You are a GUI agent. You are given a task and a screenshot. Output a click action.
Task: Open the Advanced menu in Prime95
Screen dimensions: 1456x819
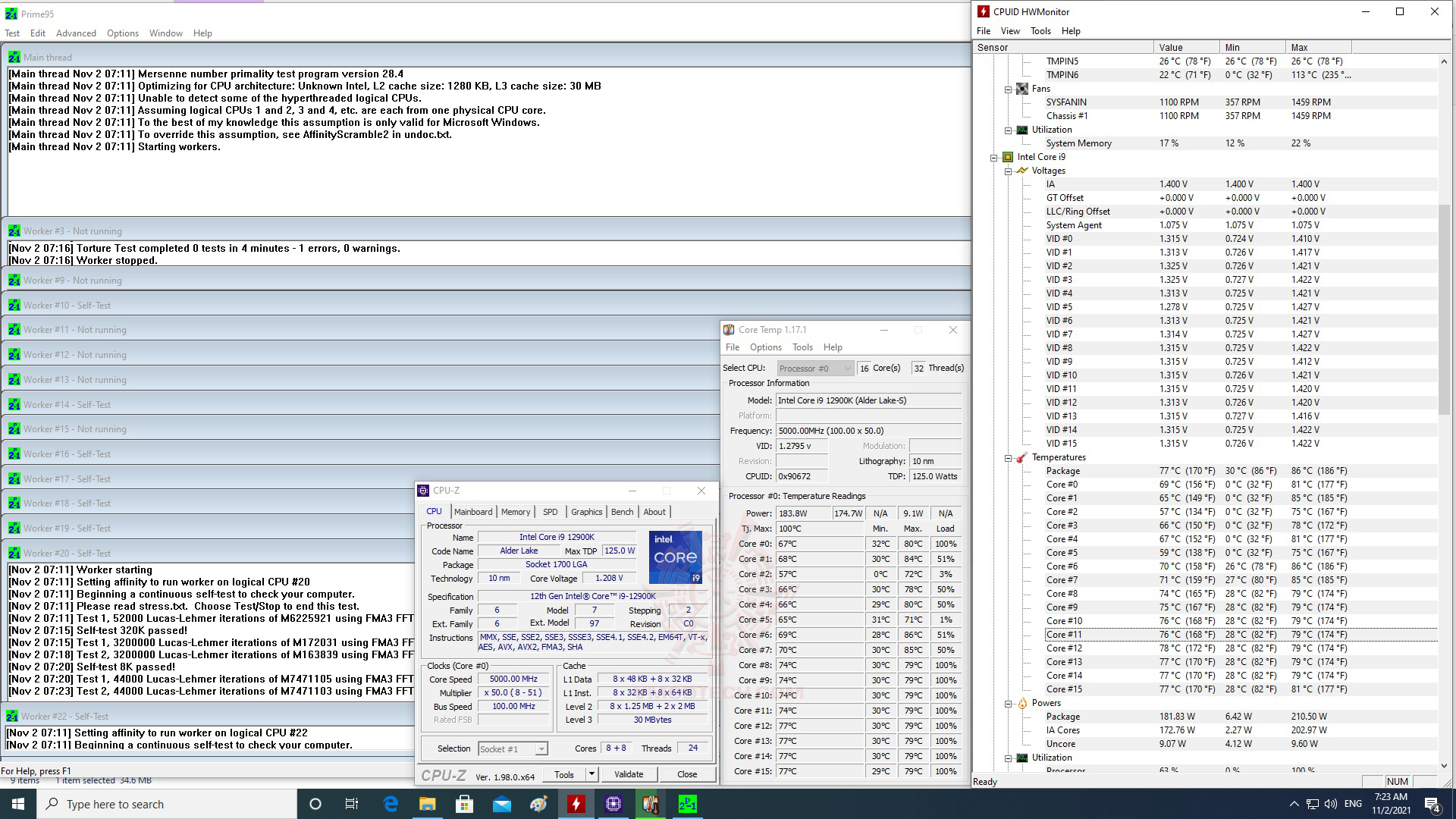click(x=76, y=33)
